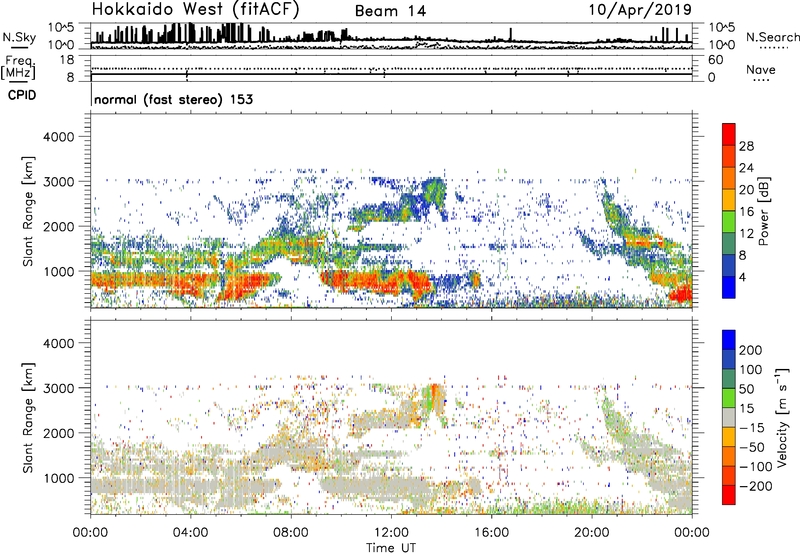Viewport: 800px width, 554px height.
Task: Click the gray band of the velocity color bar
Action: [x=729, y=418]
